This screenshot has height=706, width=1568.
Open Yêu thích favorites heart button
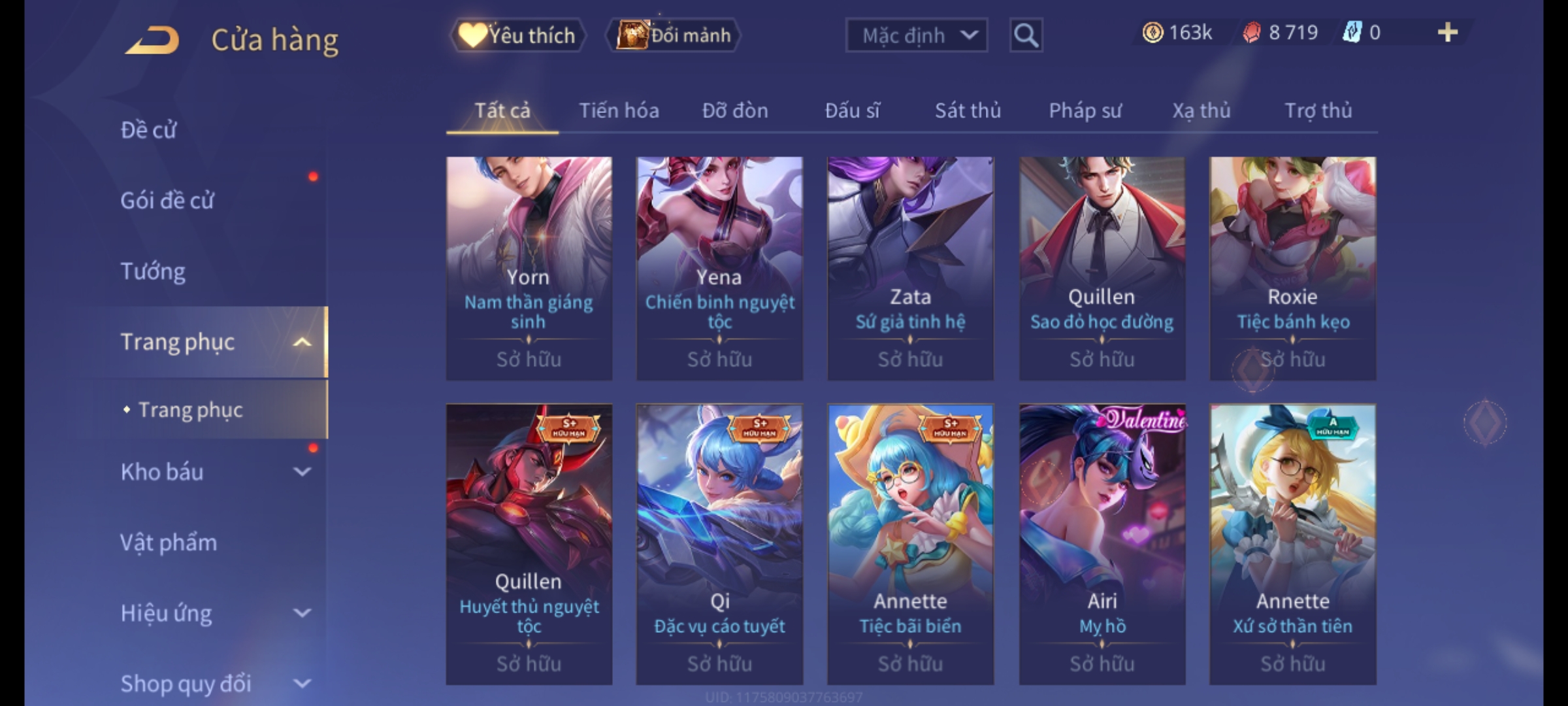[517, 35]
